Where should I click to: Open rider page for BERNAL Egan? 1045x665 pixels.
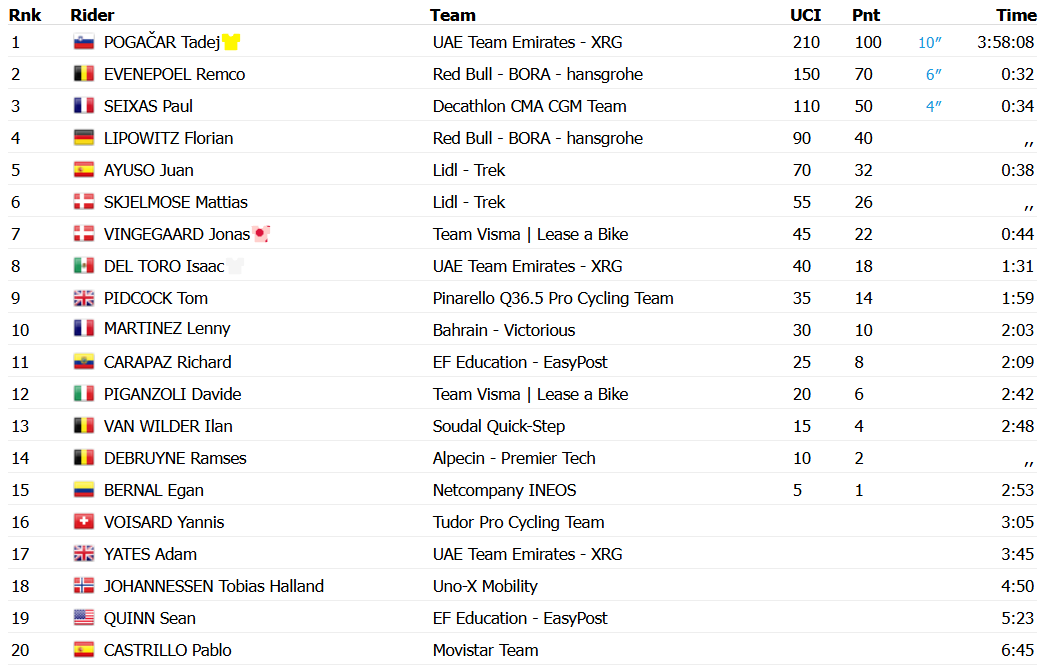tap(154, 490)
